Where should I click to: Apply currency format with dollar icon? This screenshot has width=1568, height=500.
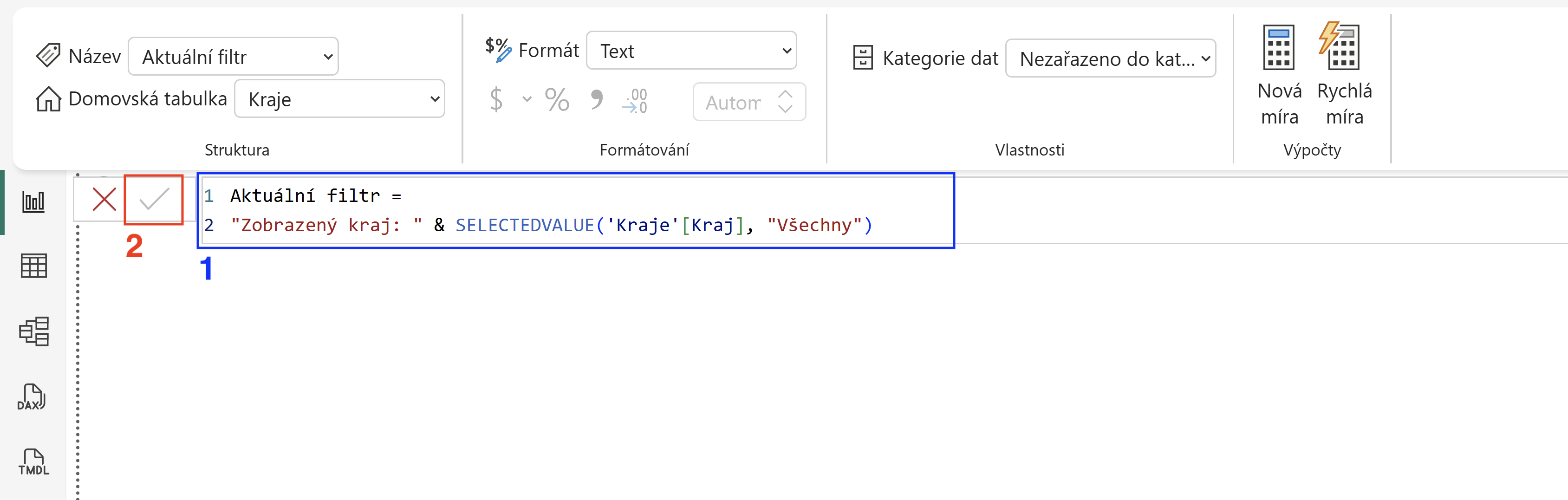[x=496, y=100]
